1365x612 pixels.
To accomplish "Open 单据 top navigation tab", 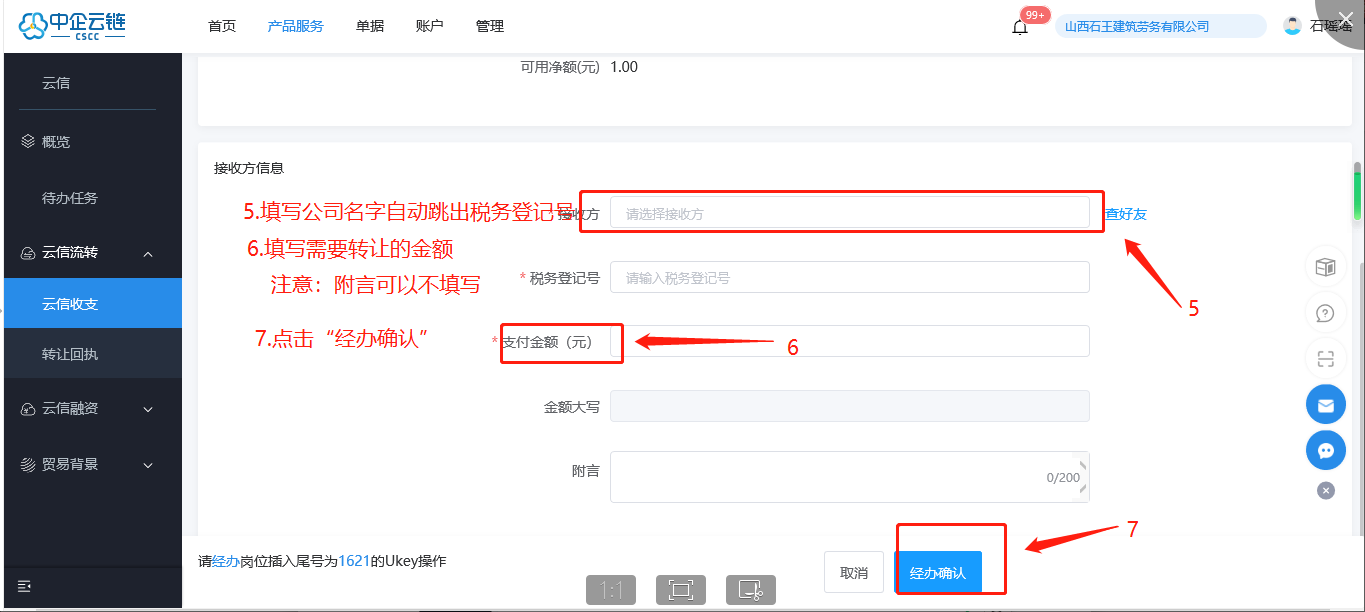I will (x=369, y=26).
